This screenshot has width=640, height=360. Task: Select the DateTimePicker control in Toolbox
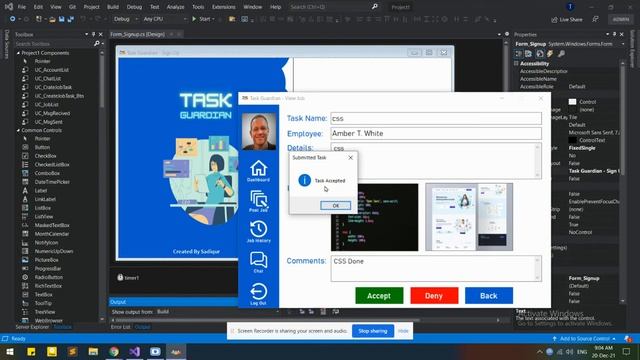coord(52,182)
